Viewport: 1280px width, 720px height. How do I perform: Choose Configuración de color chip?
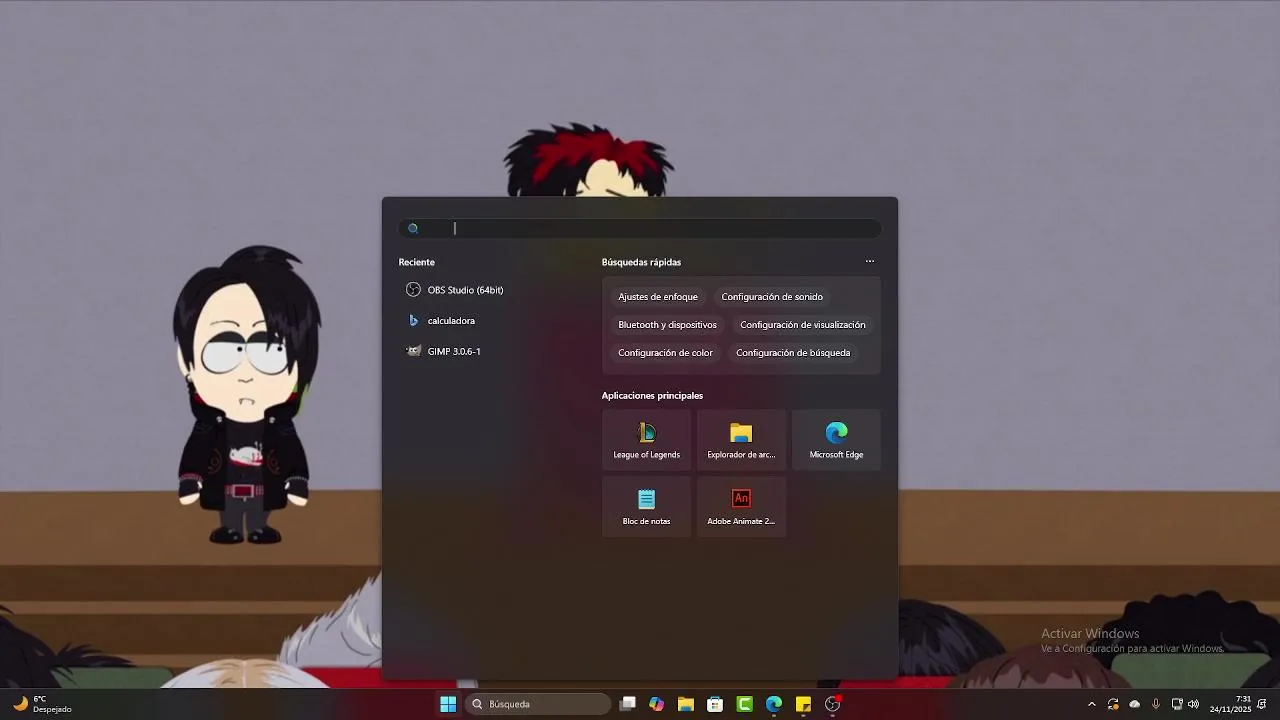tap(665, 353)
